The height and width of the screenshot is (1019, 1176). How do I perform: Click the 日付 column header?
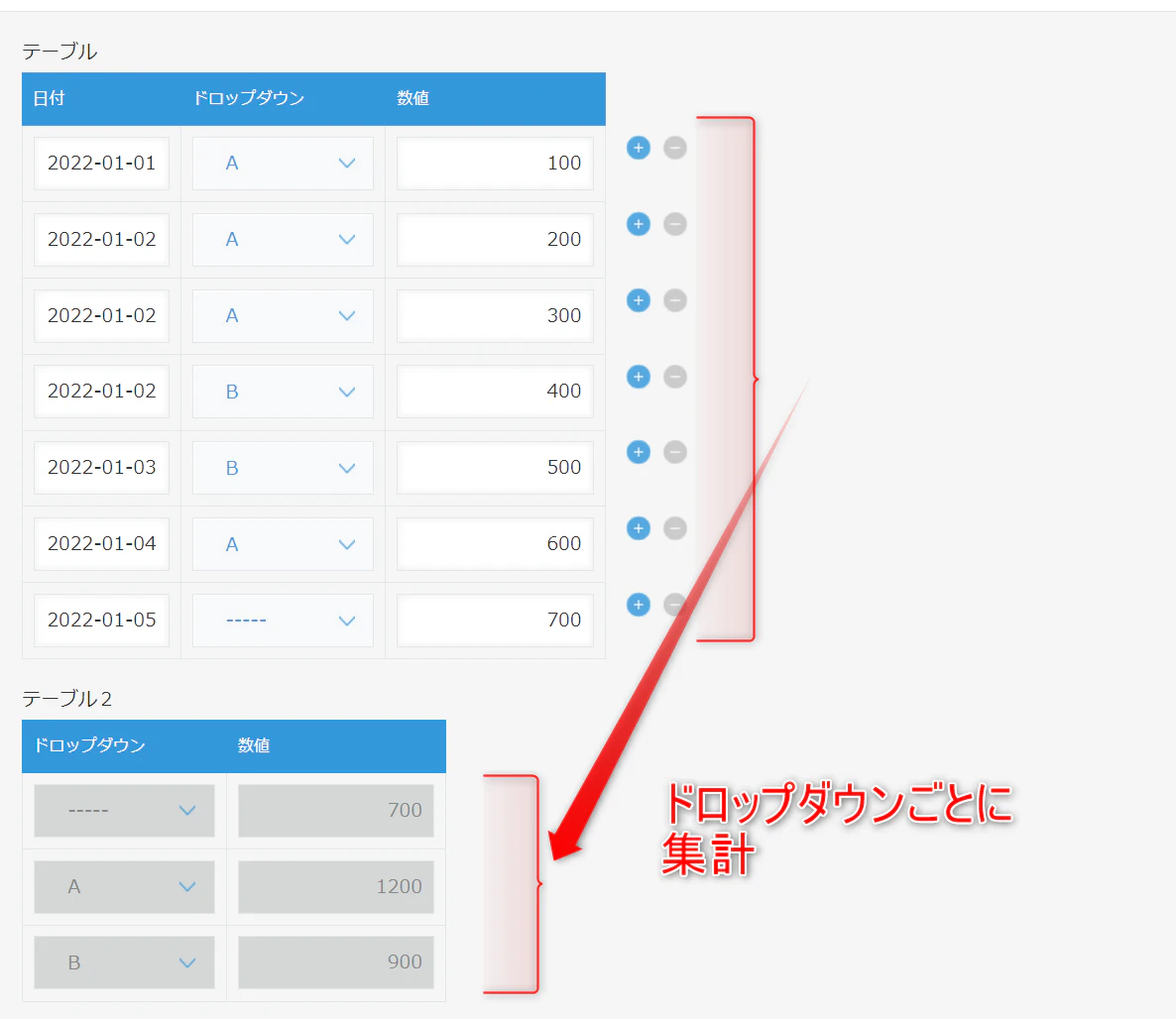[50, 98]
